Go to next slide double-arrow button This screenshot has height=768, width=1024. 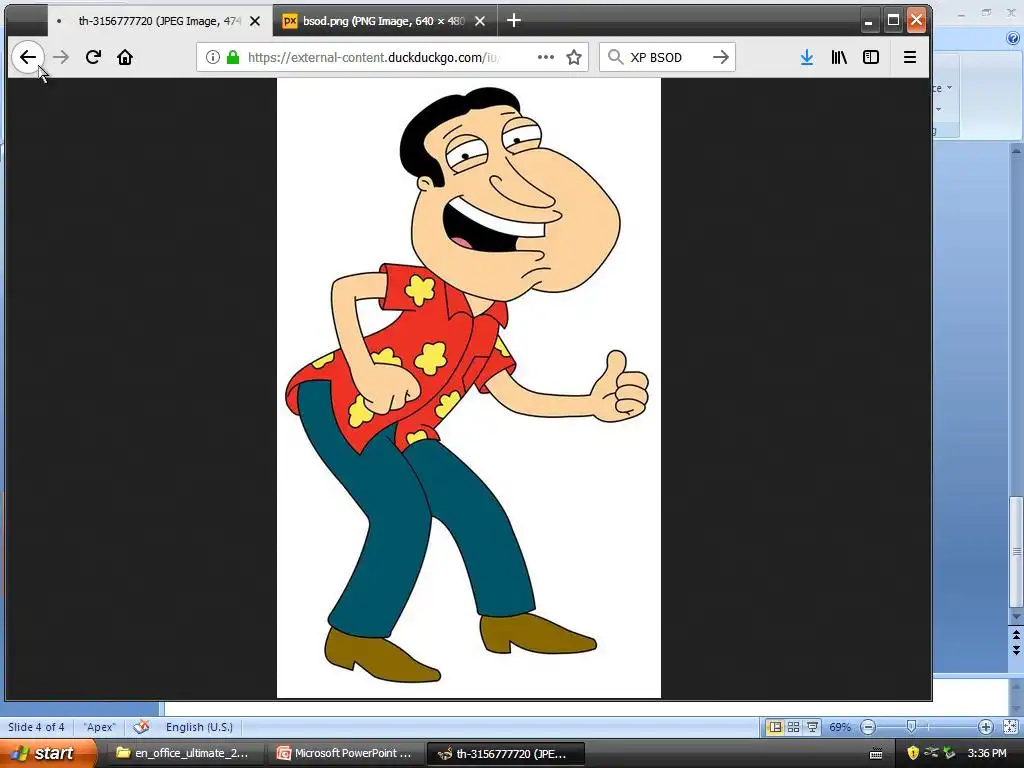(1016, 650)
